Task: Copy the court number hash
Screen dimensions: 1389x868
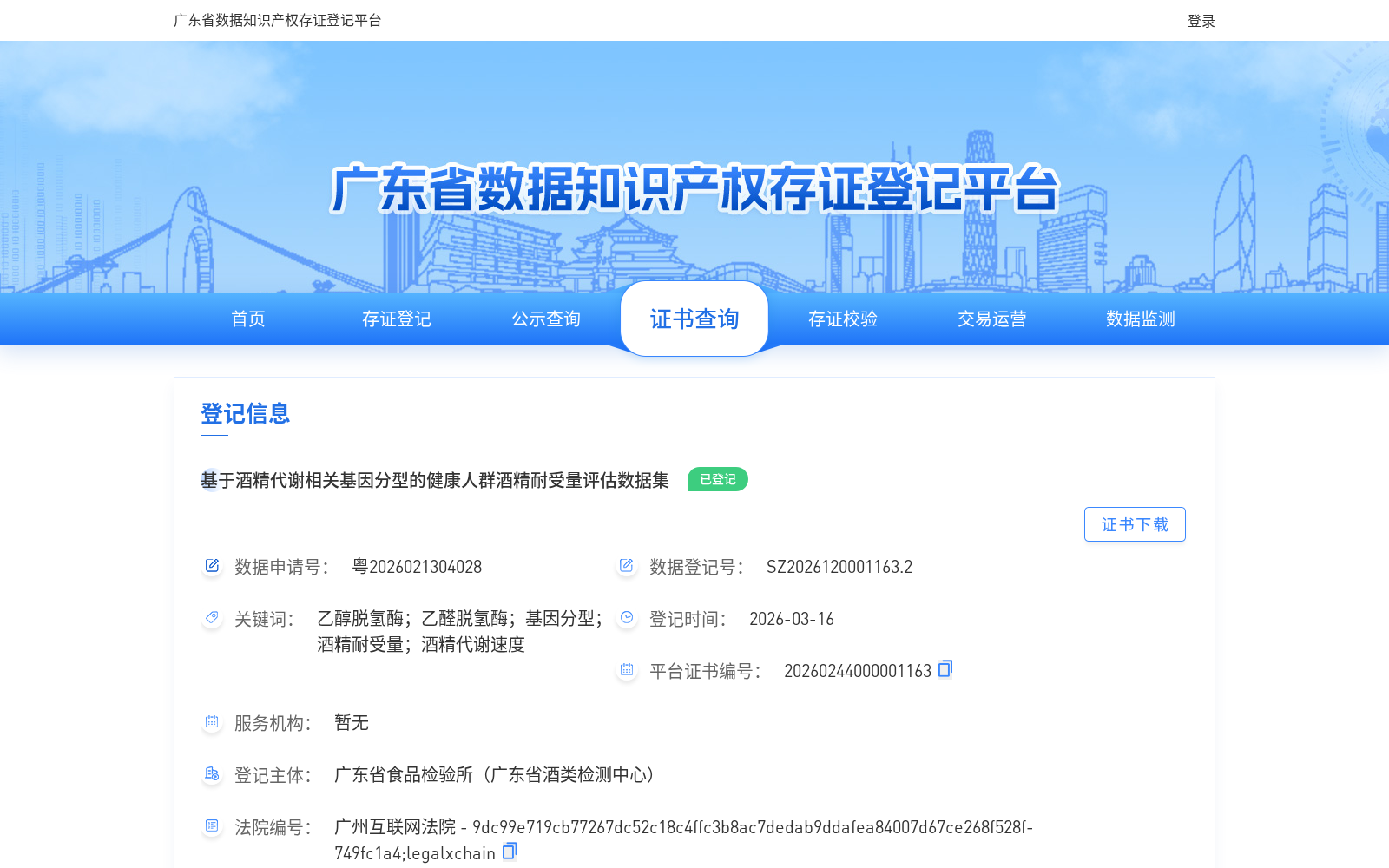Action: click(510, 852)
